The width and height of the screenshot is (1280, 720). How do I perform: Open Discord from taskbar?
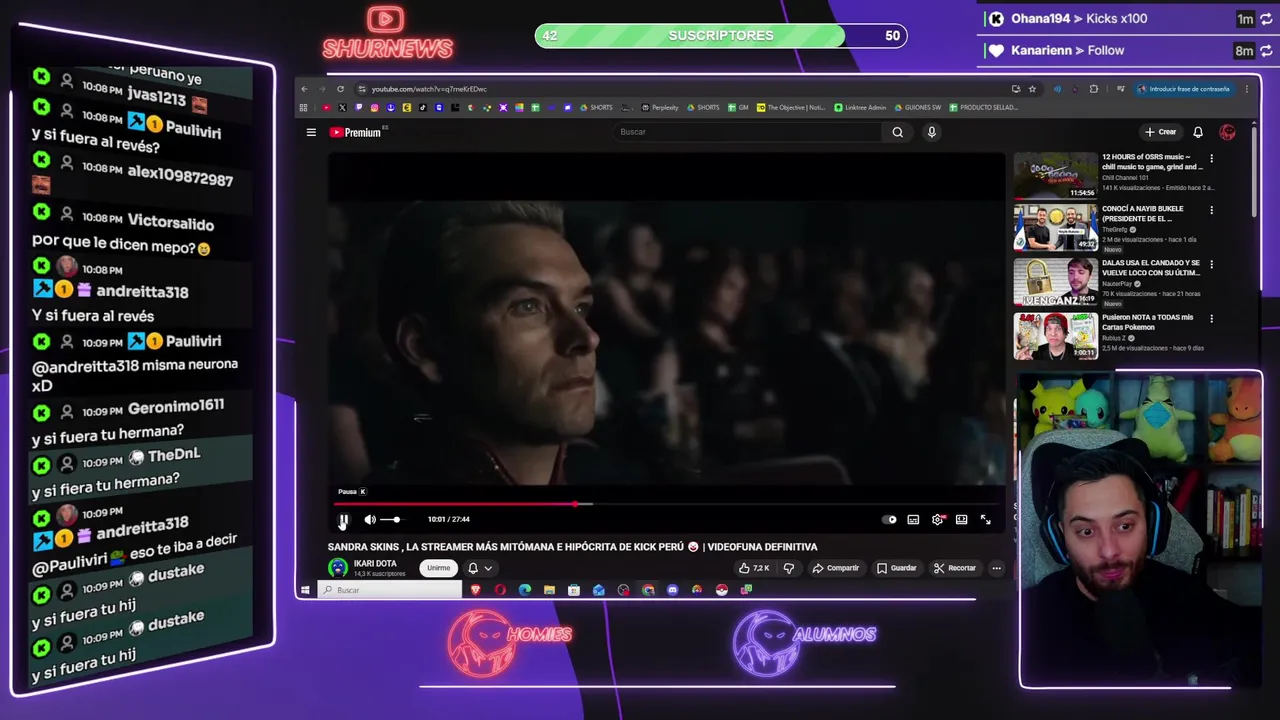[672, 590]
